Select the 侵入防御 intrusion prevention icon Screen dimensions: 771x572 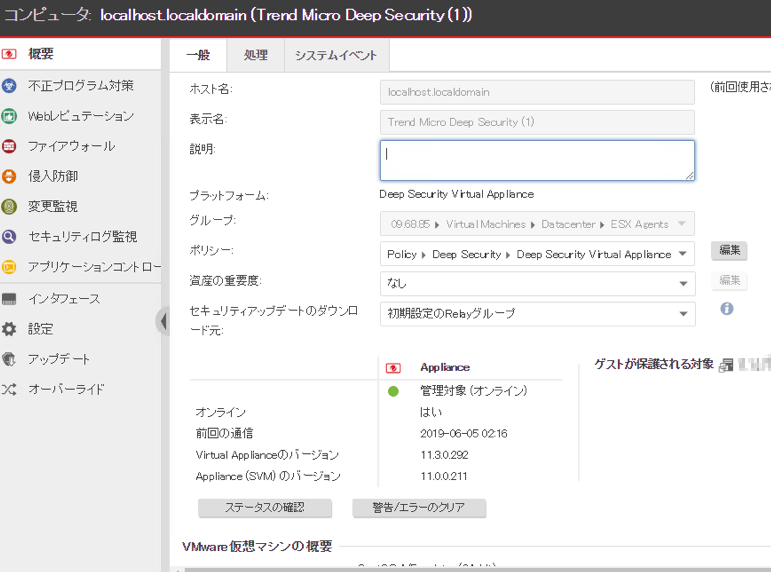coord(10,176)
